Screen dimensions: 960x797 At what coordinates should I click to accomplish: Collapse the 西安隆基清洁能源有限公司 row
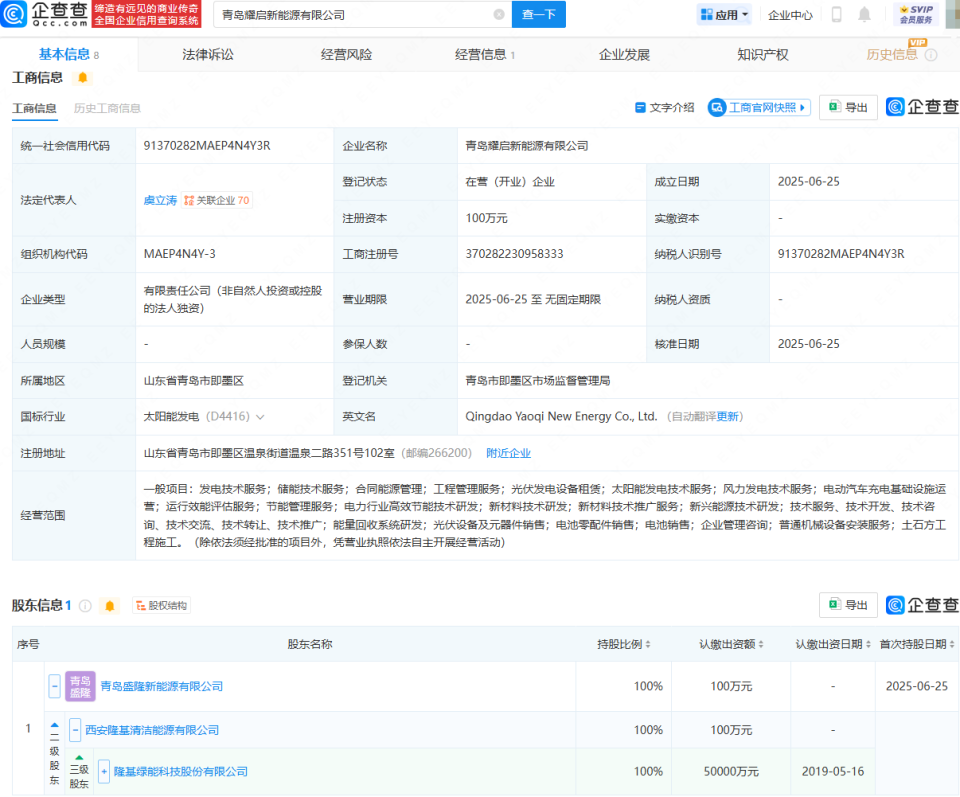point(75,730)
